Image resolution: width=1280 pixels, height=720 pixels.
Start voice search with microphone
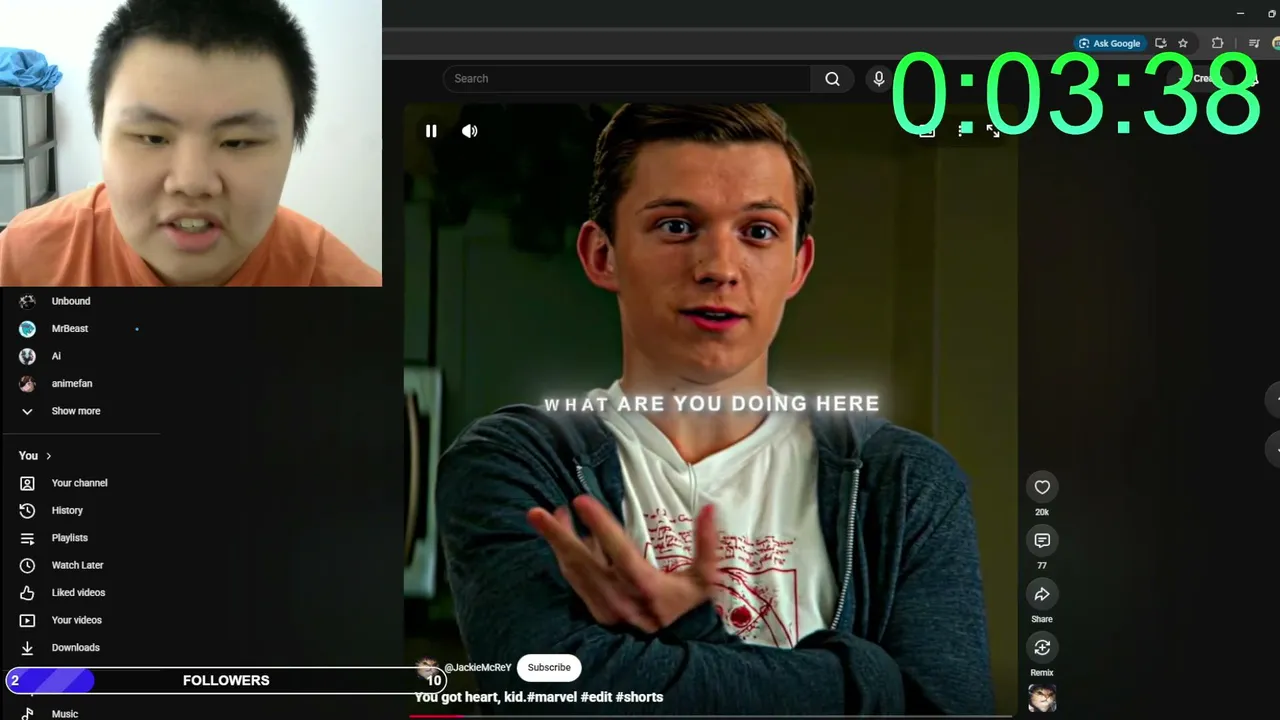878,79
